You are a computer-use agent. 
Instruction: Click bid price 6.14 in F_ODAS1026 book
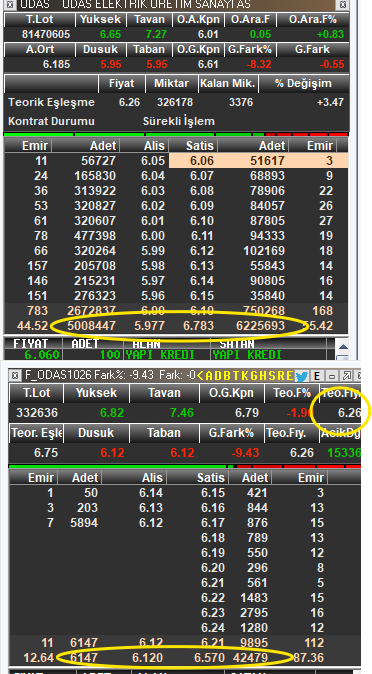151,493
